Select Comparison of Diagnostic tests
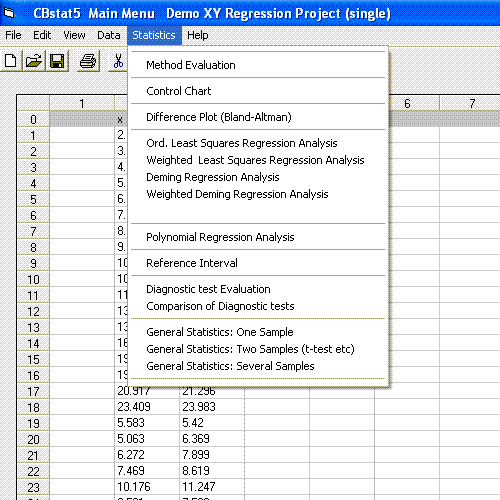Screen dimensions: 500x500 point(258,306)
